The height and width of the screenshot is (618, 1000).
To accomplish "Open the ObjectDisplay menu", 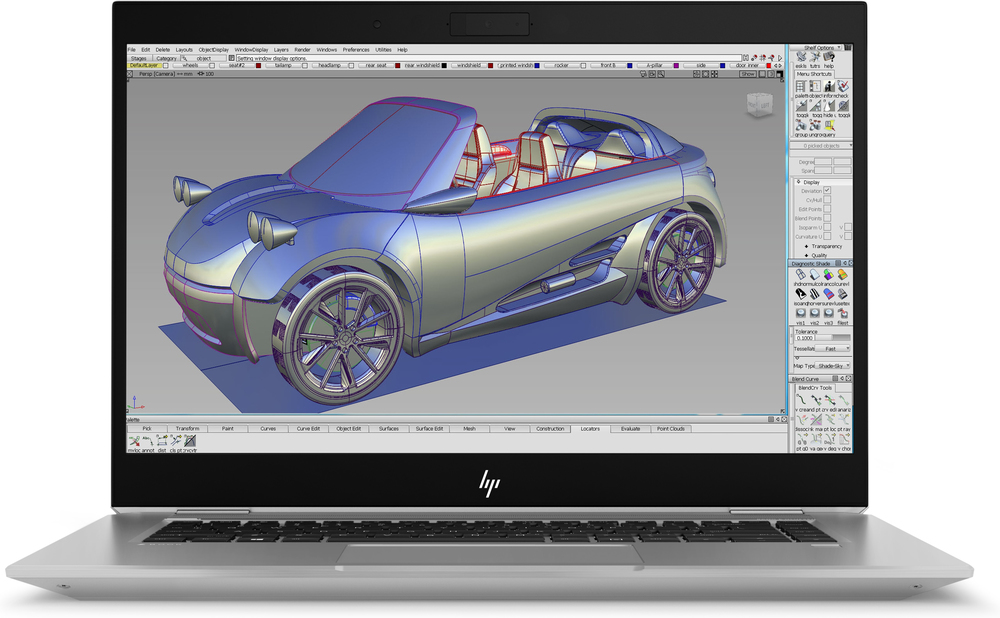I will 213,50.
